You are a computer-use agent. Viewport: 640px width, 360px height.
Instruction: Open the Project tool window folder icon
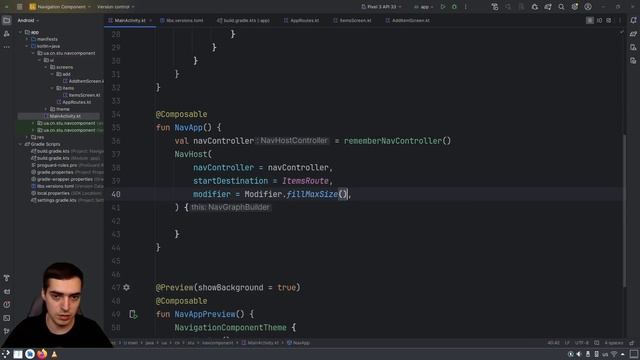7,20
